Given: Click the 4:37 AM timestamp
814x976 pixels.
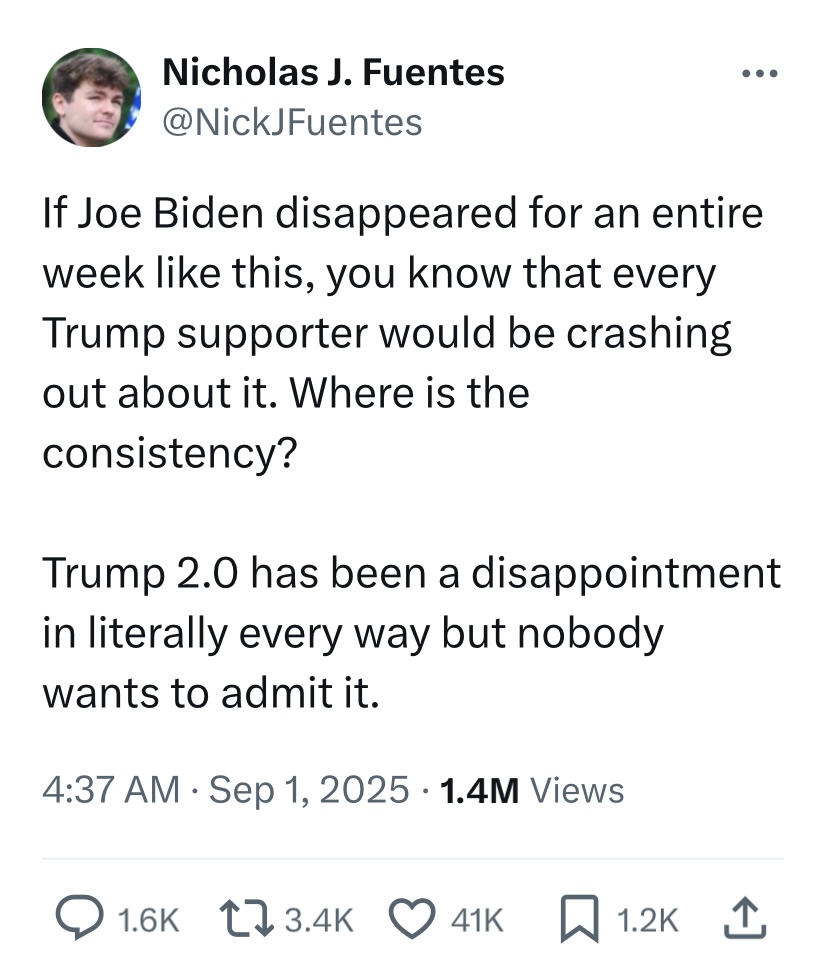Looking at the screenshot, I should (x=111, y=790).
